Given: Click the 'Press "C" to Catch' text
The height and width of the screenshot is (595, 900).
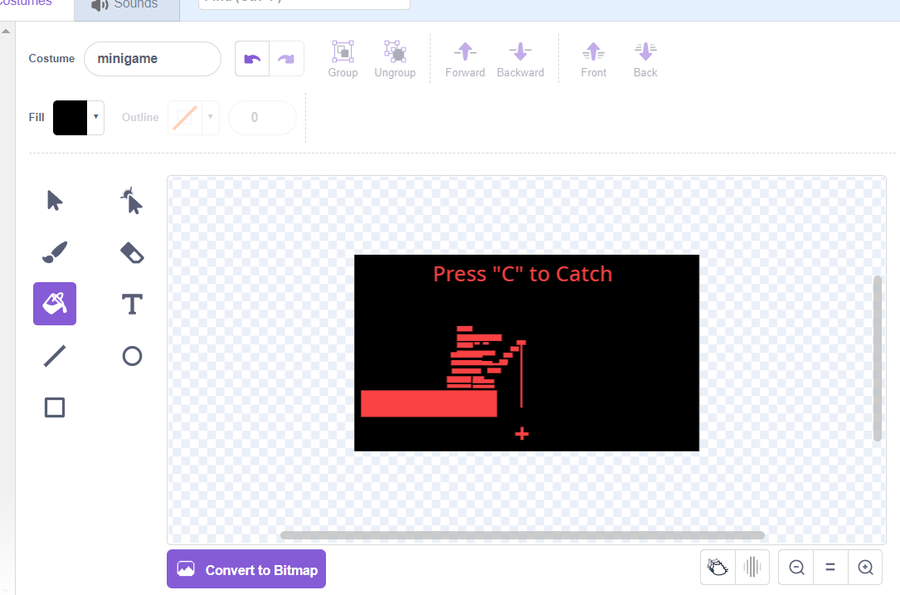Looking at the screenshot, I should (522, 274).
